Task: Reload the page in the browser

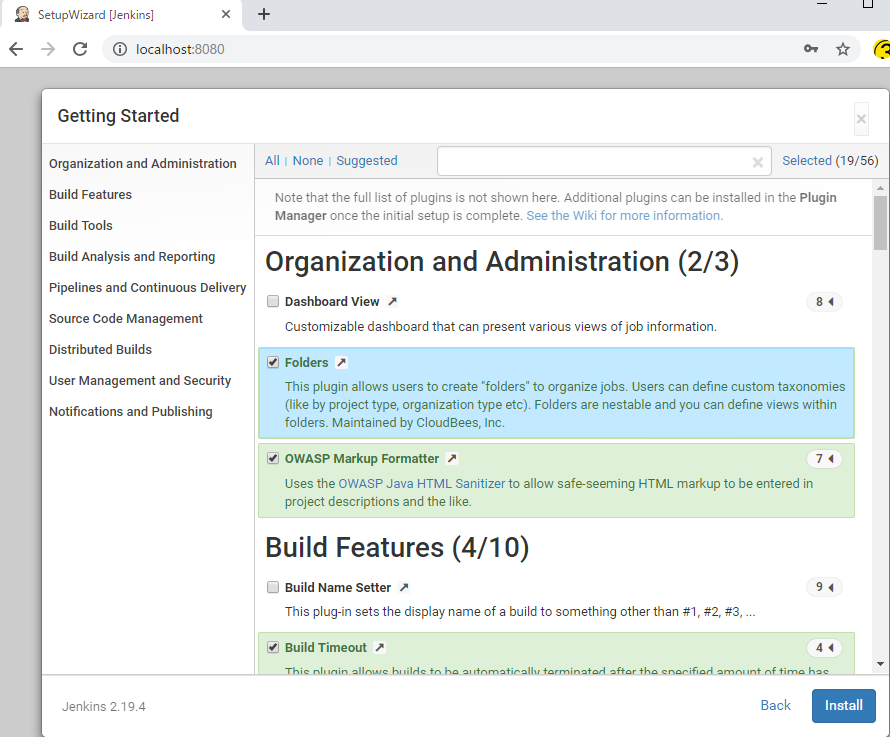Action: (80, 49)
